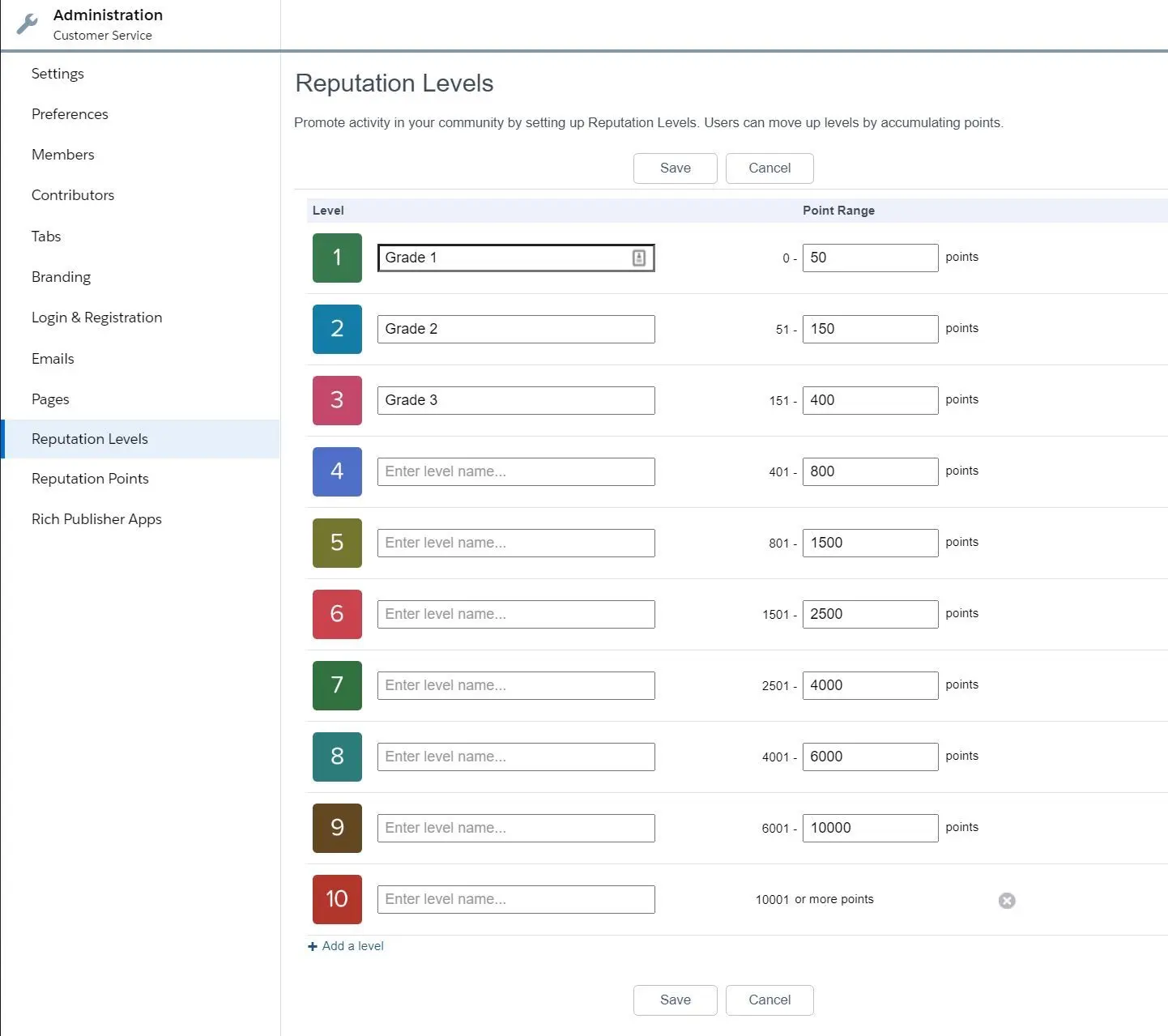Click the 150 points input field
This screenshot has height=1036, width=1168.
(x=871, y=329)
